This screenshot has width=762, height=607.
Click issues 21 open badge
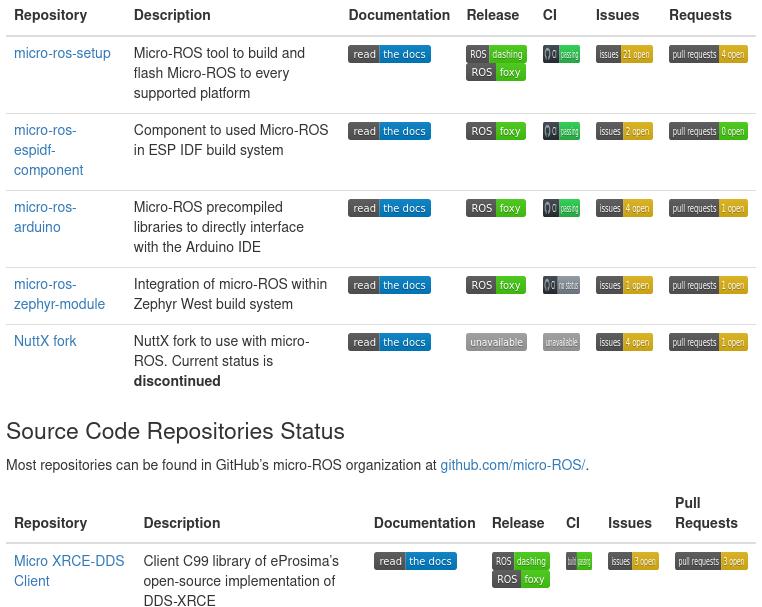(624, 54)
